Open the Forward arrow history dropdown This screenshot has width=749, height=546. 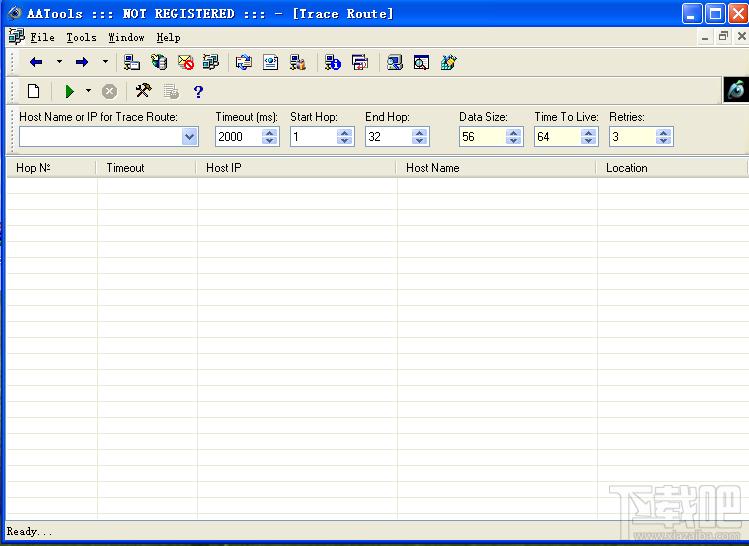click(x=105, y=62)
